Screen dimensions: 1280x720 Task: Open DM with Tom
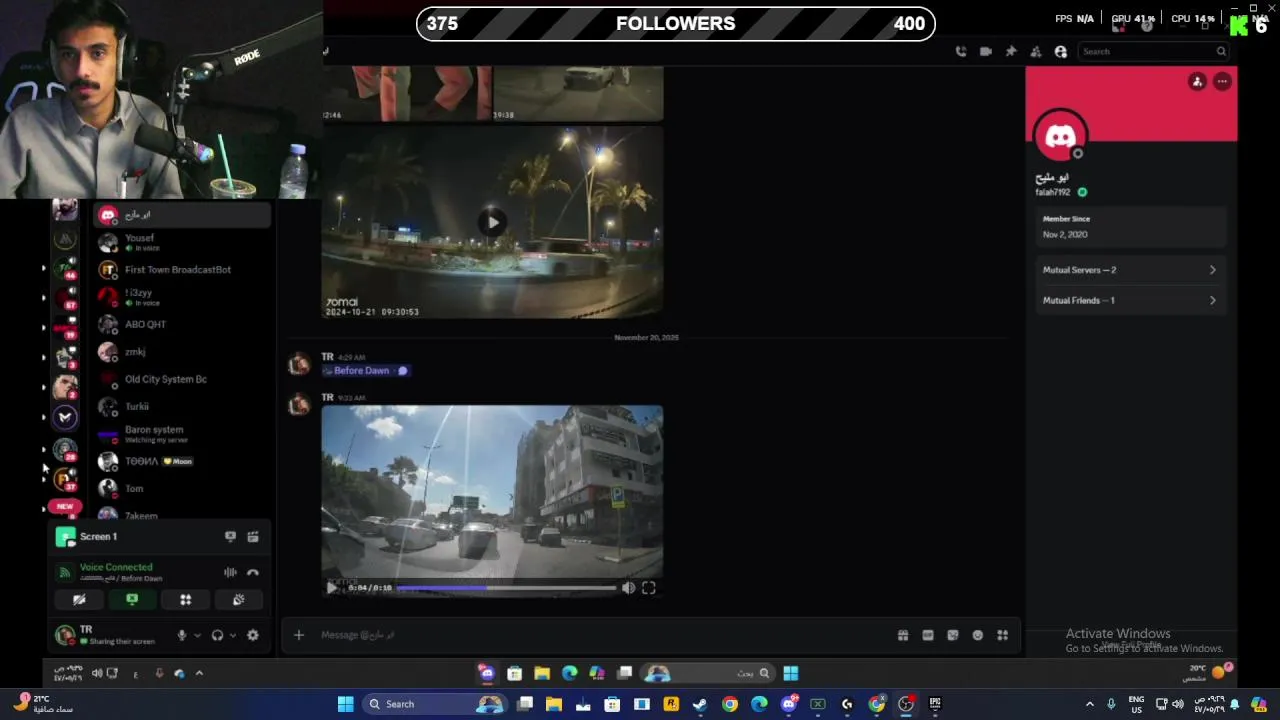pos(183,488)
